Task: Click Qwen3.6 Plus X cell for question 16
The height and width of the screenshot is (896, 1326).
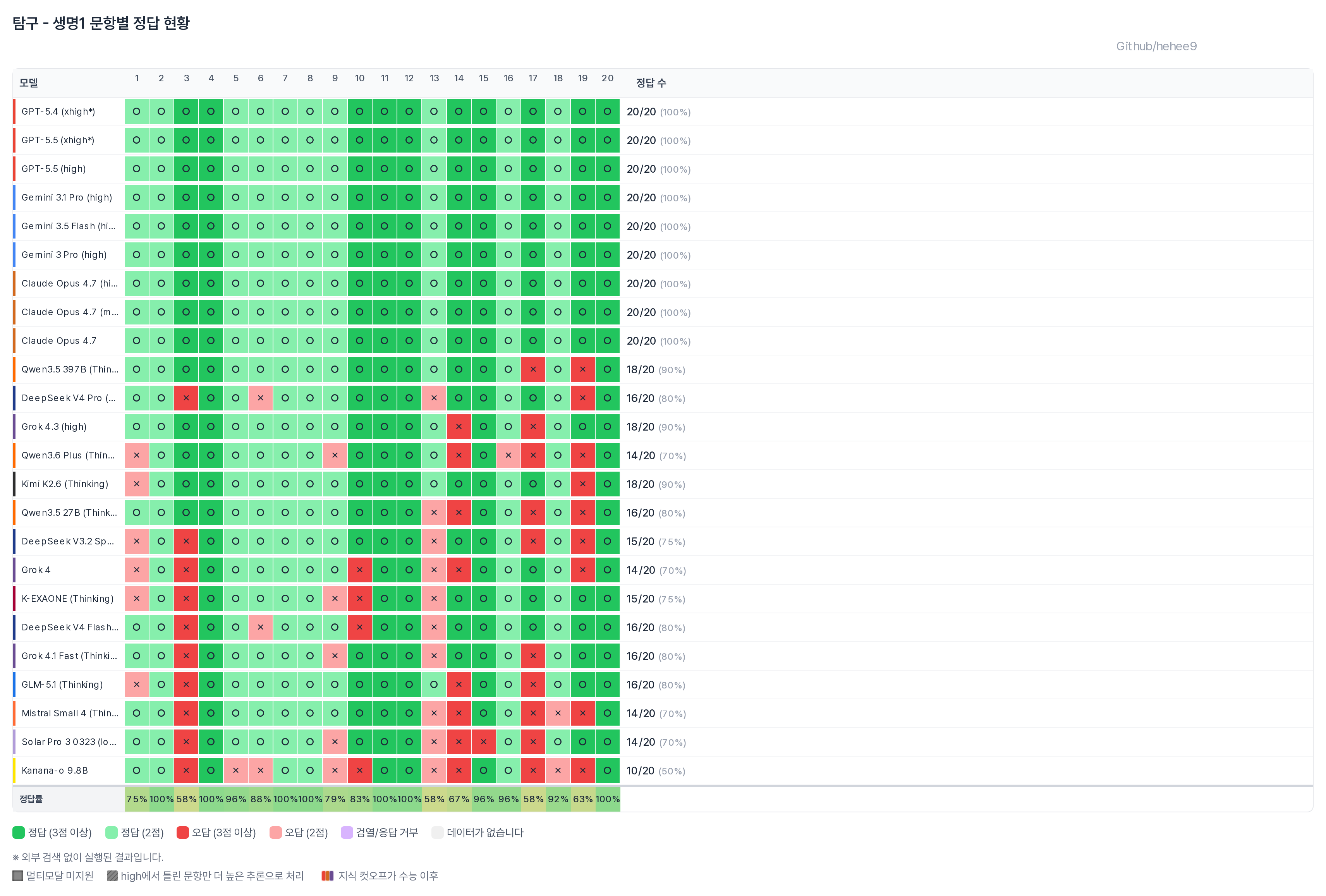Action: (x=508, y=455)
